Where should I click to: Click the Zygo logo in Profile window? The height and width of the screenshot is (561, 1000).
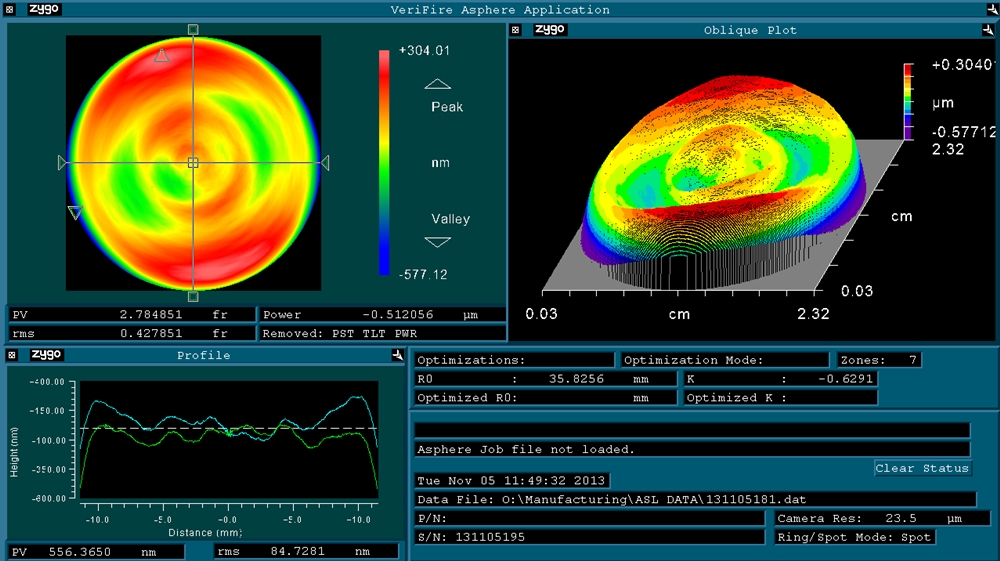click(46, 354)
